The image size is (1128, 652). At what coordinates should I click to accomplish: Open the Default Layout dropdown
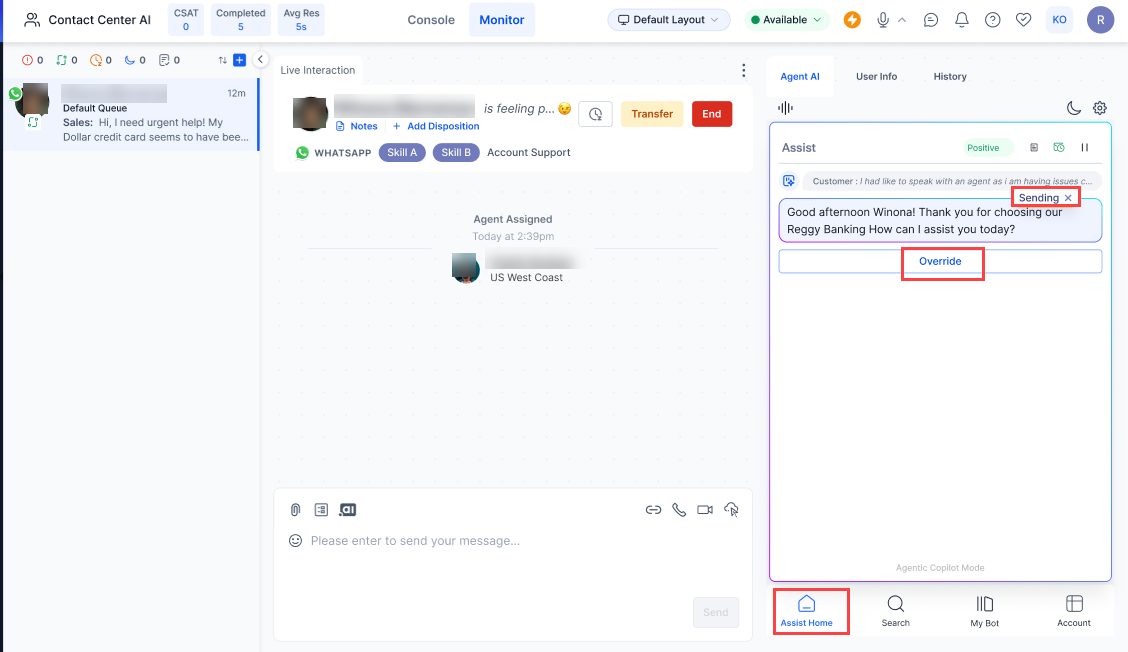[x=669, y=20]
